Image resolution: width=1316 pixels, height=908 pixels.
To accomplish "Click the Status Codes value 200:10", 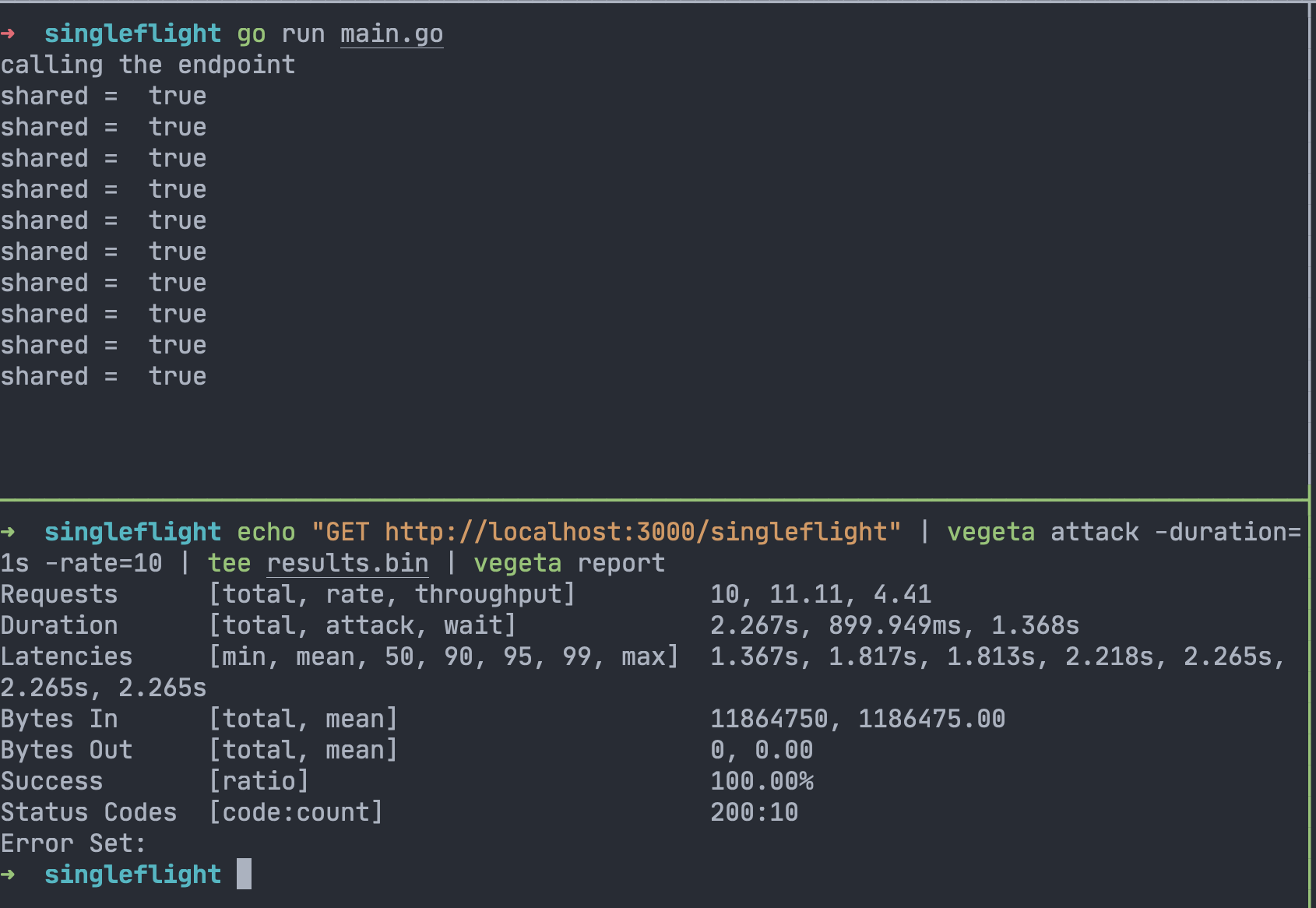I will 754,812.
